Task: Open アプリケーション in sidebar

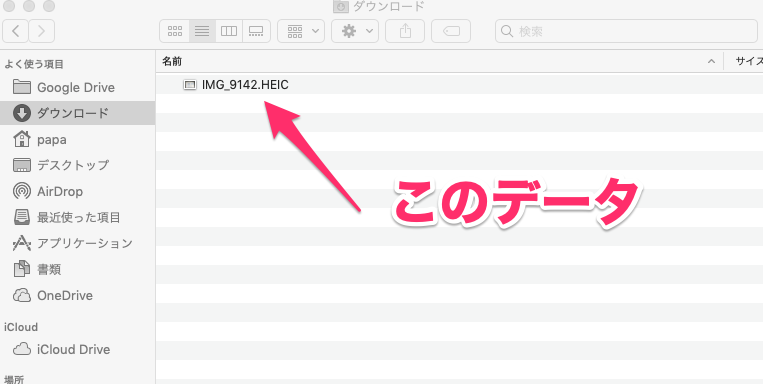Action: [78, 243]
